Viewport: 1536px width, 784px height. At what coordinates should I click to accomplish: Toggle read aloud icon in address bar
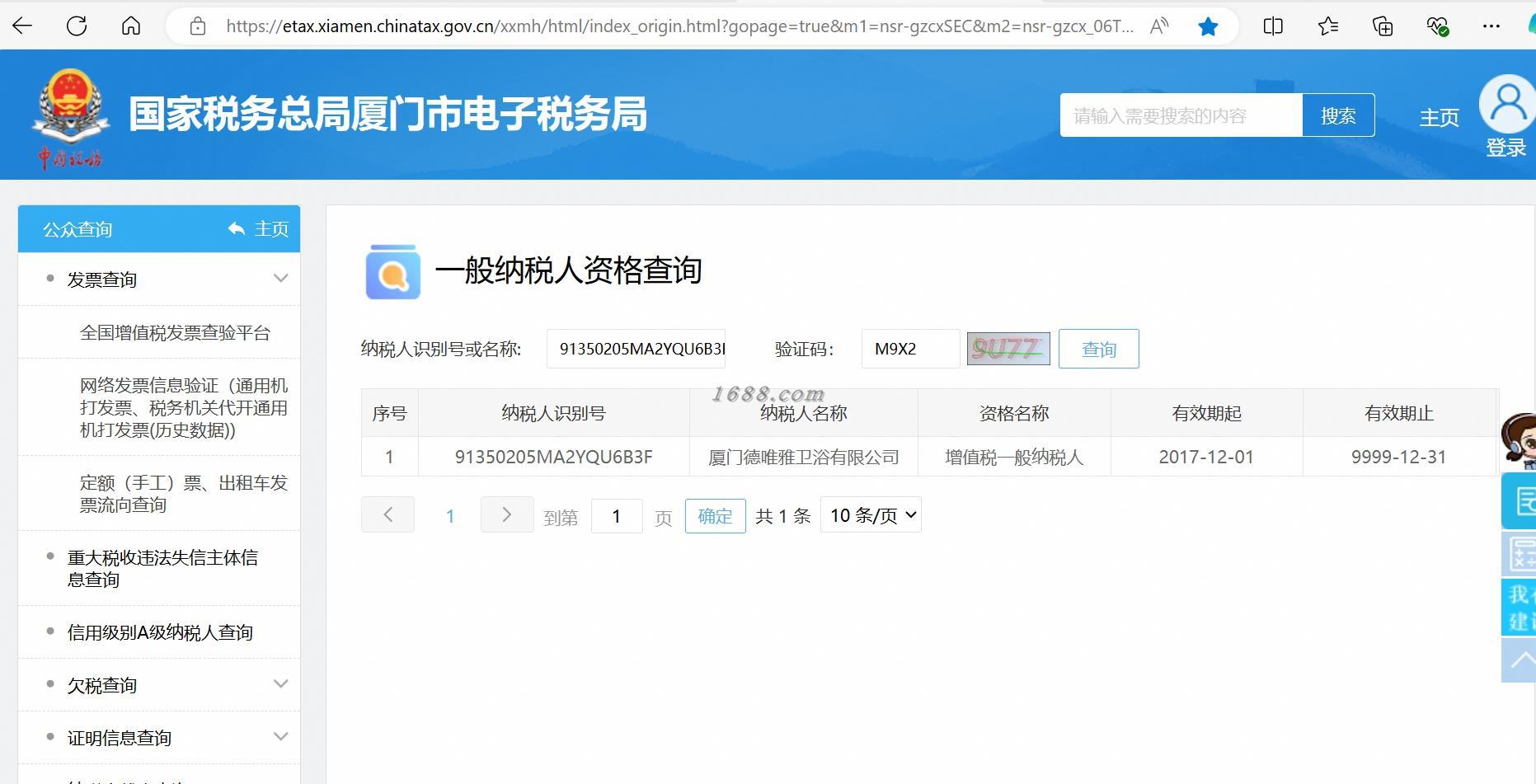click(x=1158, y=26)
